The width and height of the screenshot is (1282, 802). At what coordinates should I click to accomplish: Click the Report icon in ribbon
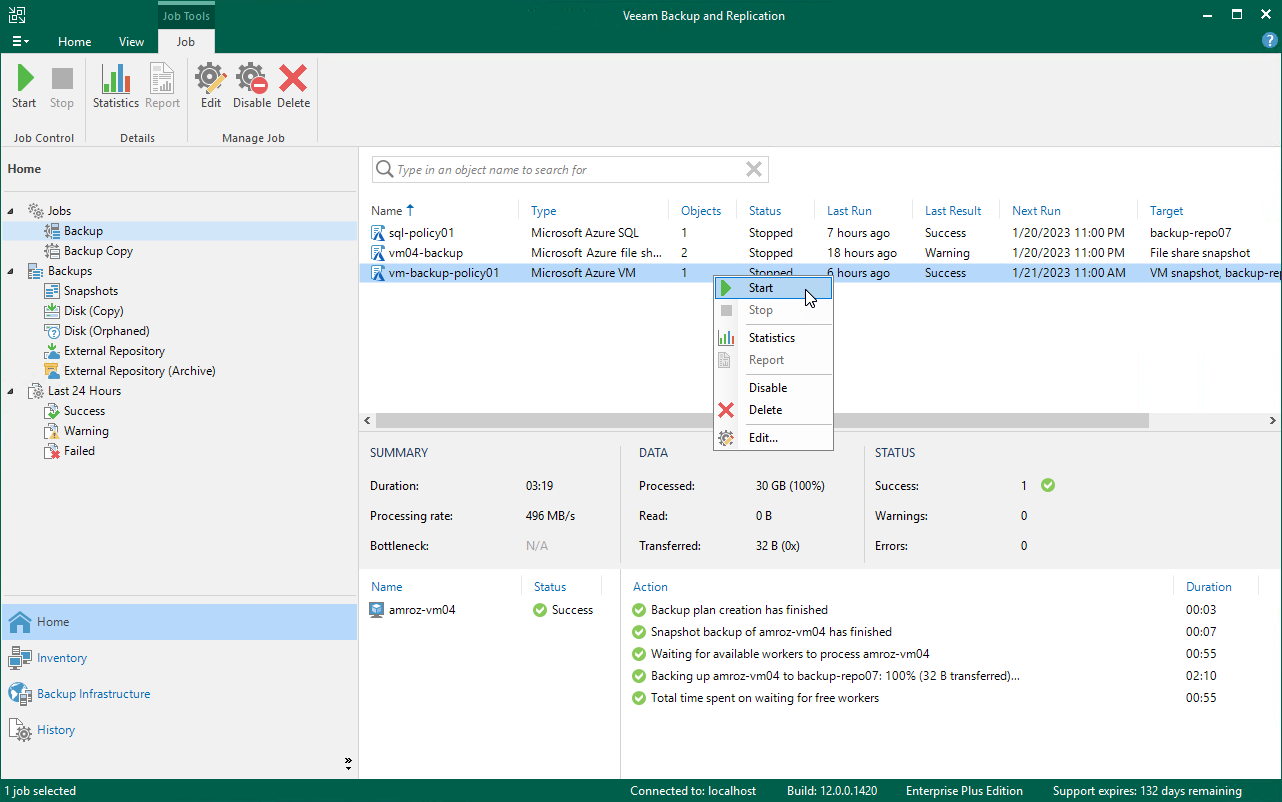pyautogui.click(x=162, y=79)
